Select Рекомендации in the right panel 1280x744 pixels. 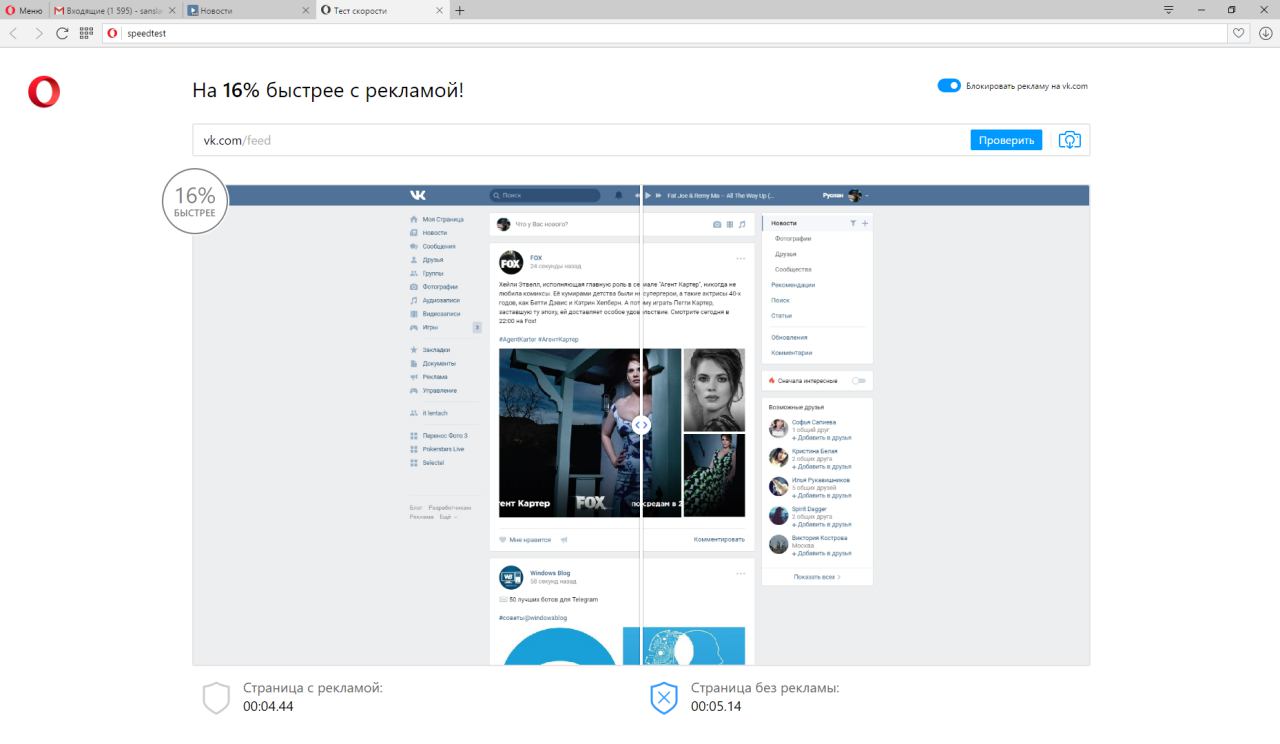pos(793,285)
